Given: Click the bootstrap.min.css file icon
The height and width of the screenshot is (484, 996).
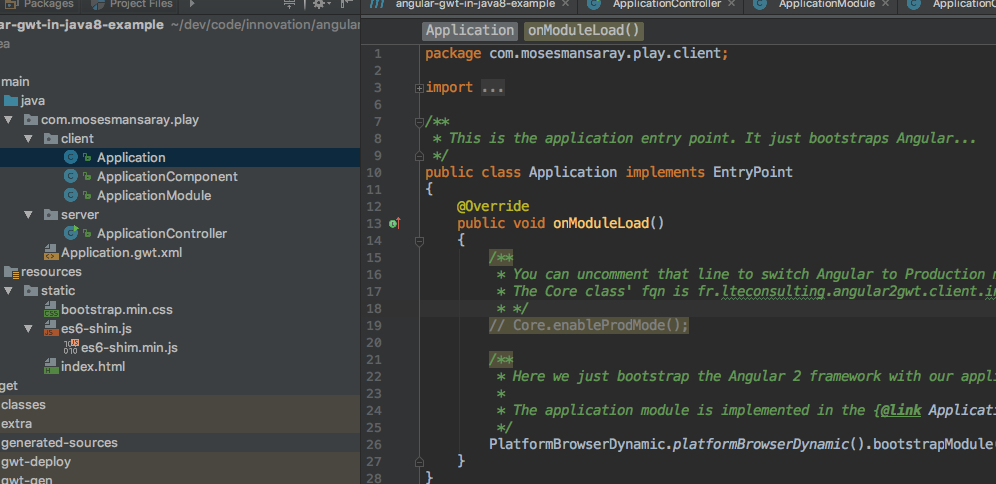Looking at the screenshot, I should [50, 309].
